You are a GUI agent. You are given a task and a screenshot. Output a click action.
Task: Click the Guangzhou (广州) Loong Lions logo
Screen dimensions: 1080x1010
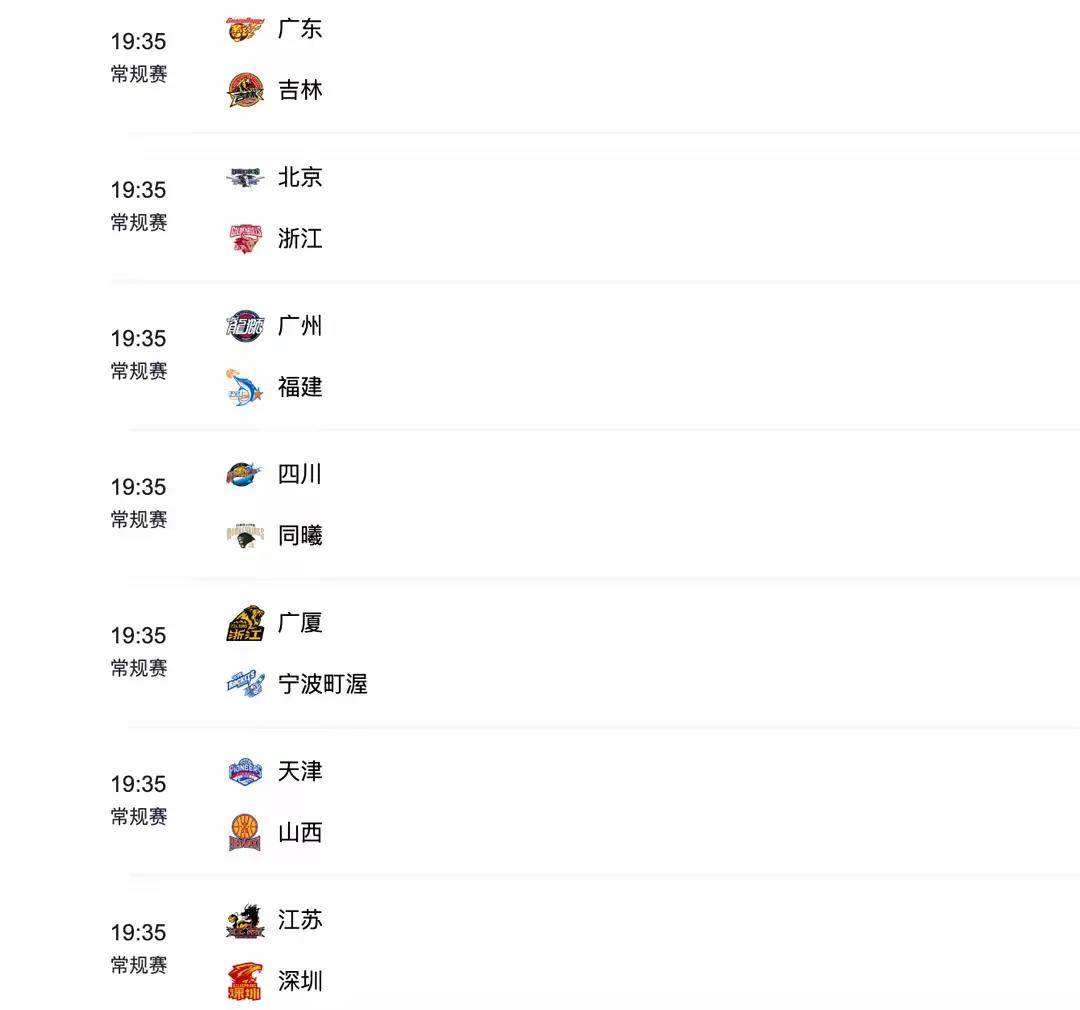click(245, 326)
